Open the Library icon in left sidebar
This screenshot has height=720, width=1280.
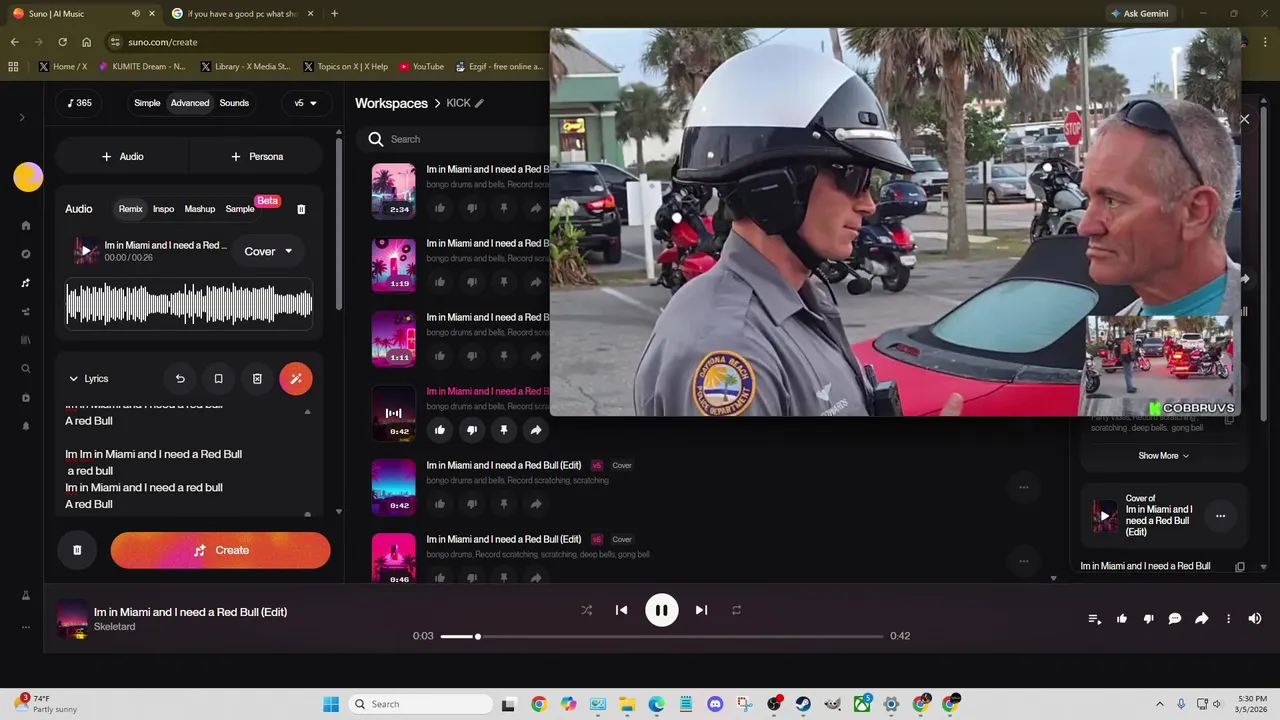pos(26,340)
